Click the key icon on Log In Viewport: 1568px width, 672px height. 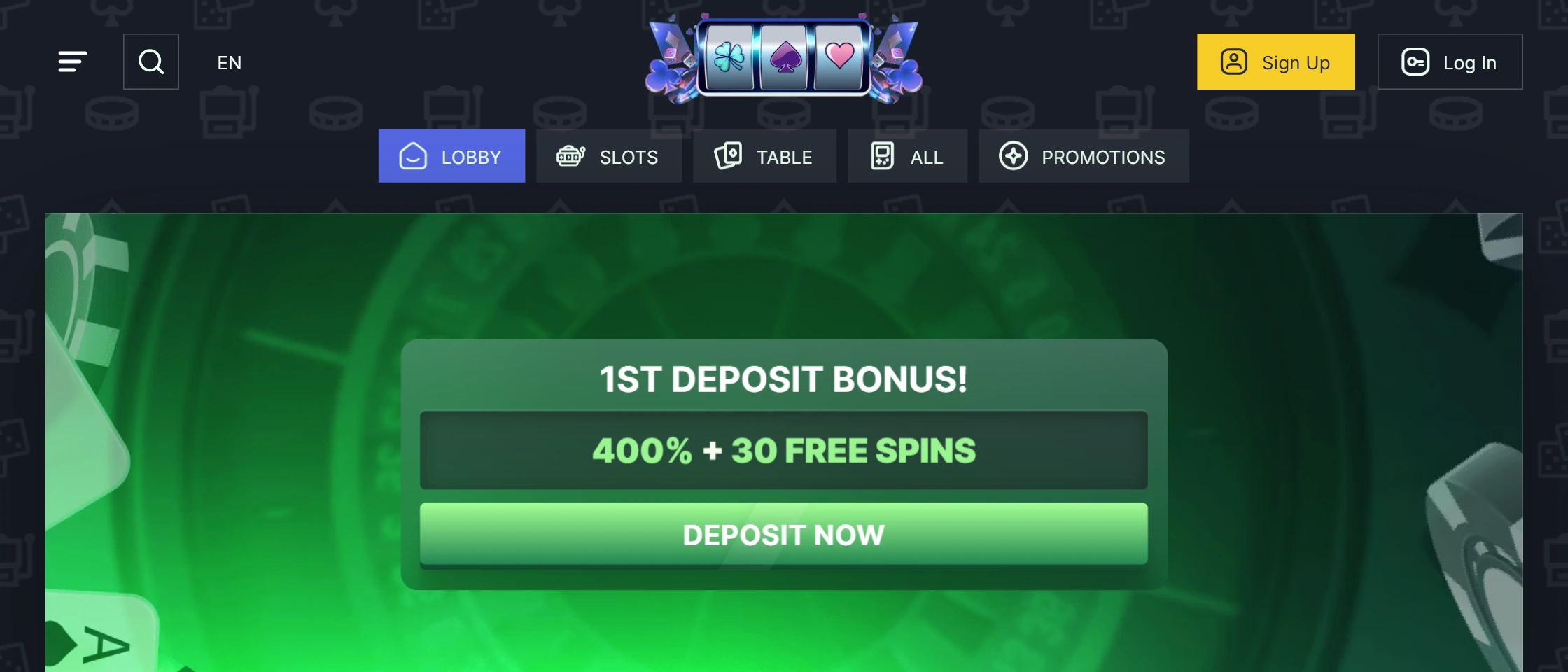pos(1415,62)
